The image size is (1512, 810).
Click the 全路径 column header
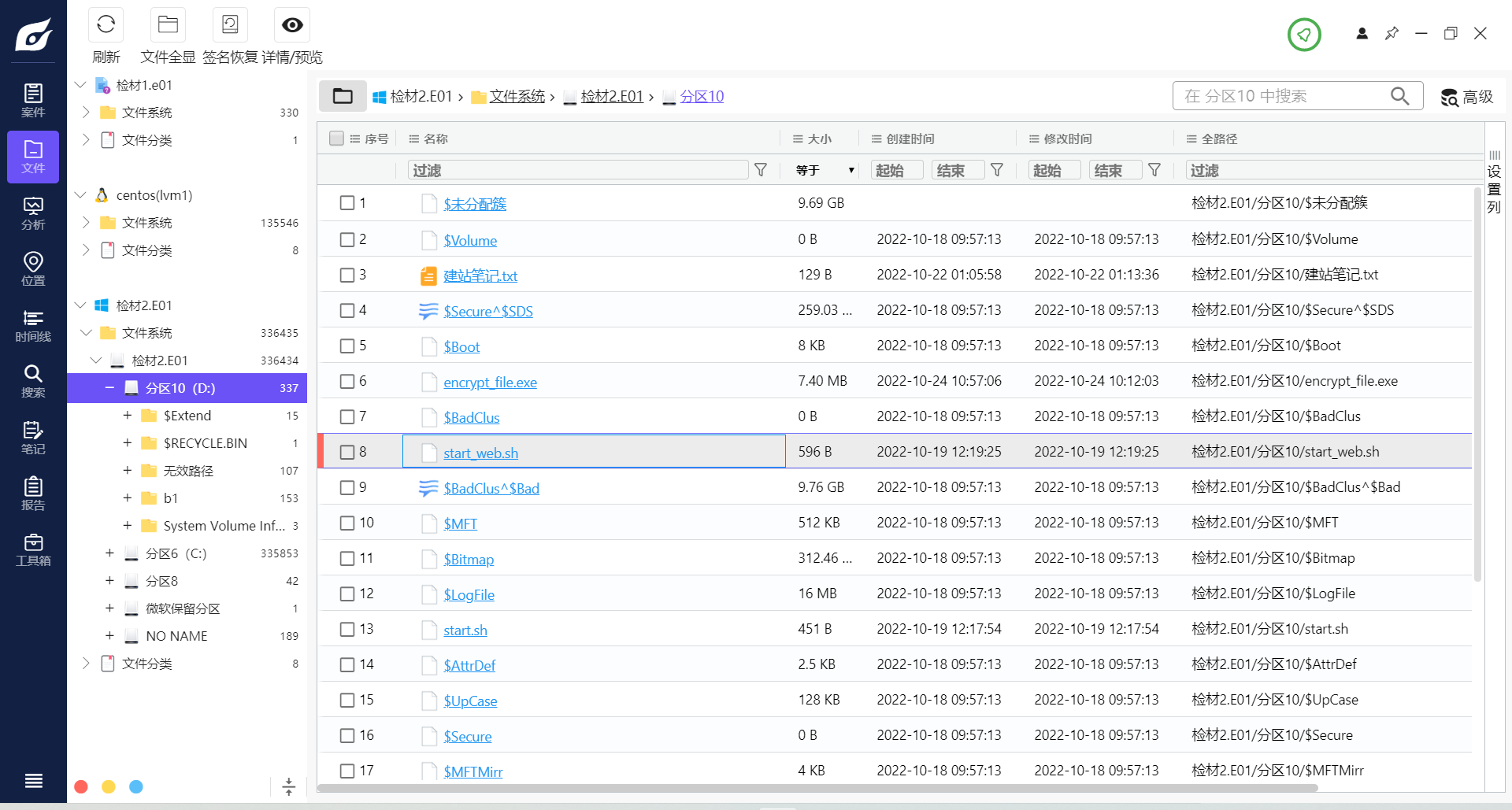coord(1219,139)
